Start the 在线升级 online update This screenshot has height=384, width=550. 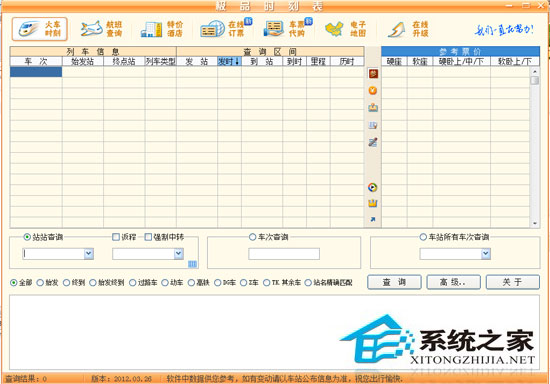point(408,29)
